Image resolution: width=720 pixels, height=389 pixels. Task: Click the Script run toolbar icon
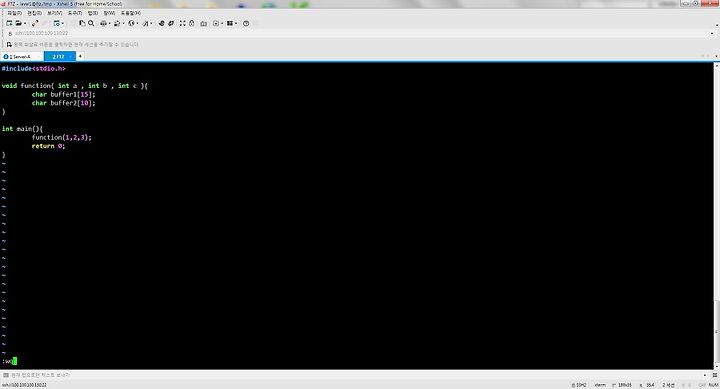coord(216,23)
